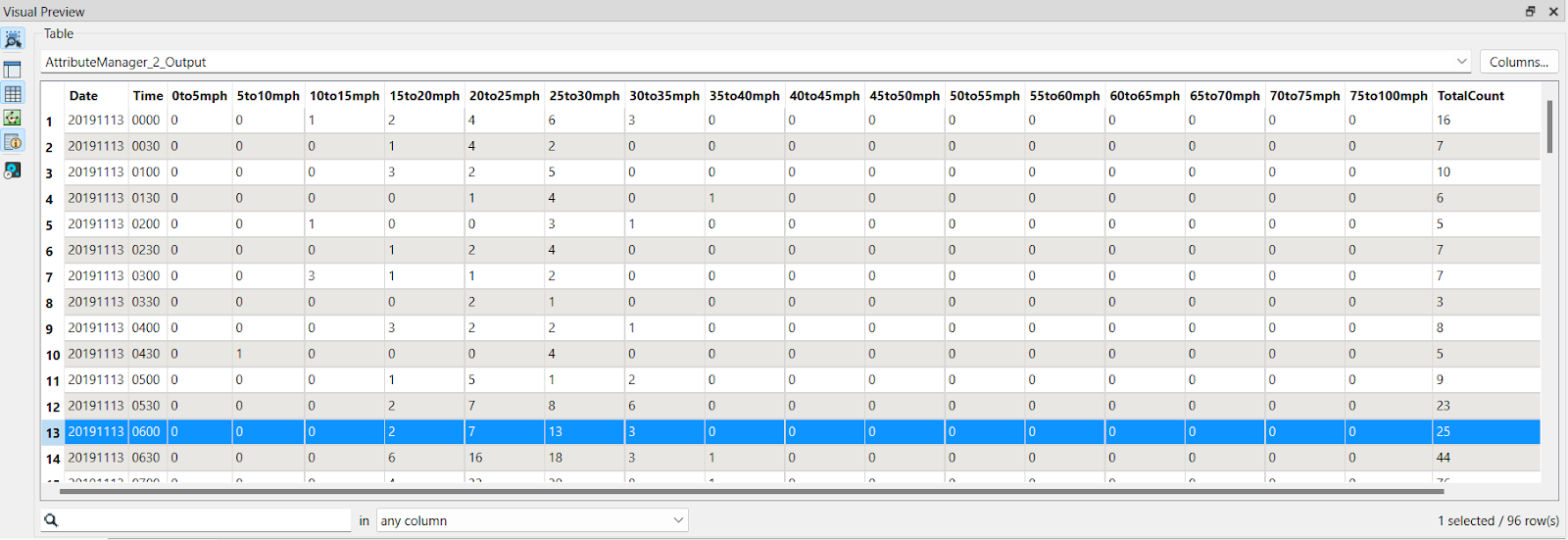Screen dimensions: 1568x540
Task: Click the 70to75mph column header
Action: pos(1305,96)
